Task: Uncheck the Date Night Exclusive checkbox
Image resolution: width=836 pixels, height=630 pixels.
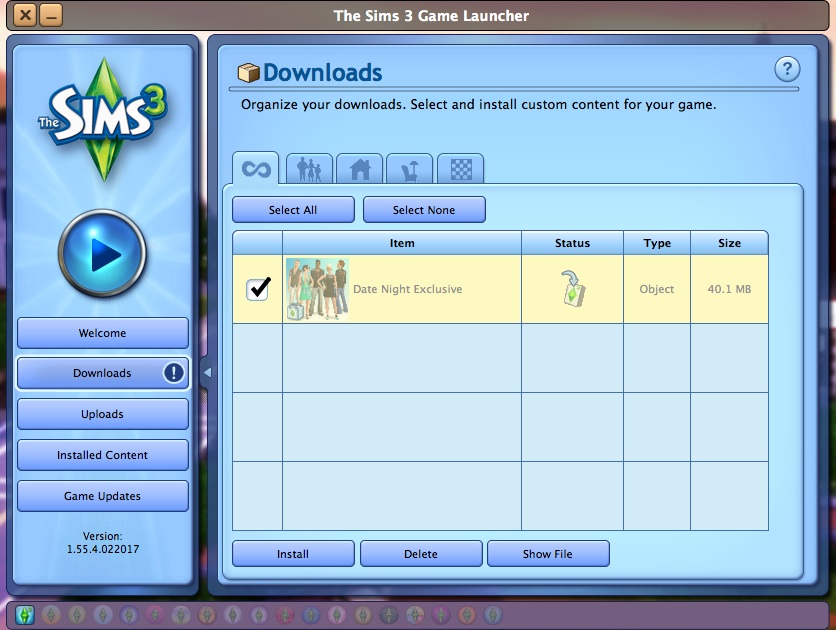Action: (258, 289)
